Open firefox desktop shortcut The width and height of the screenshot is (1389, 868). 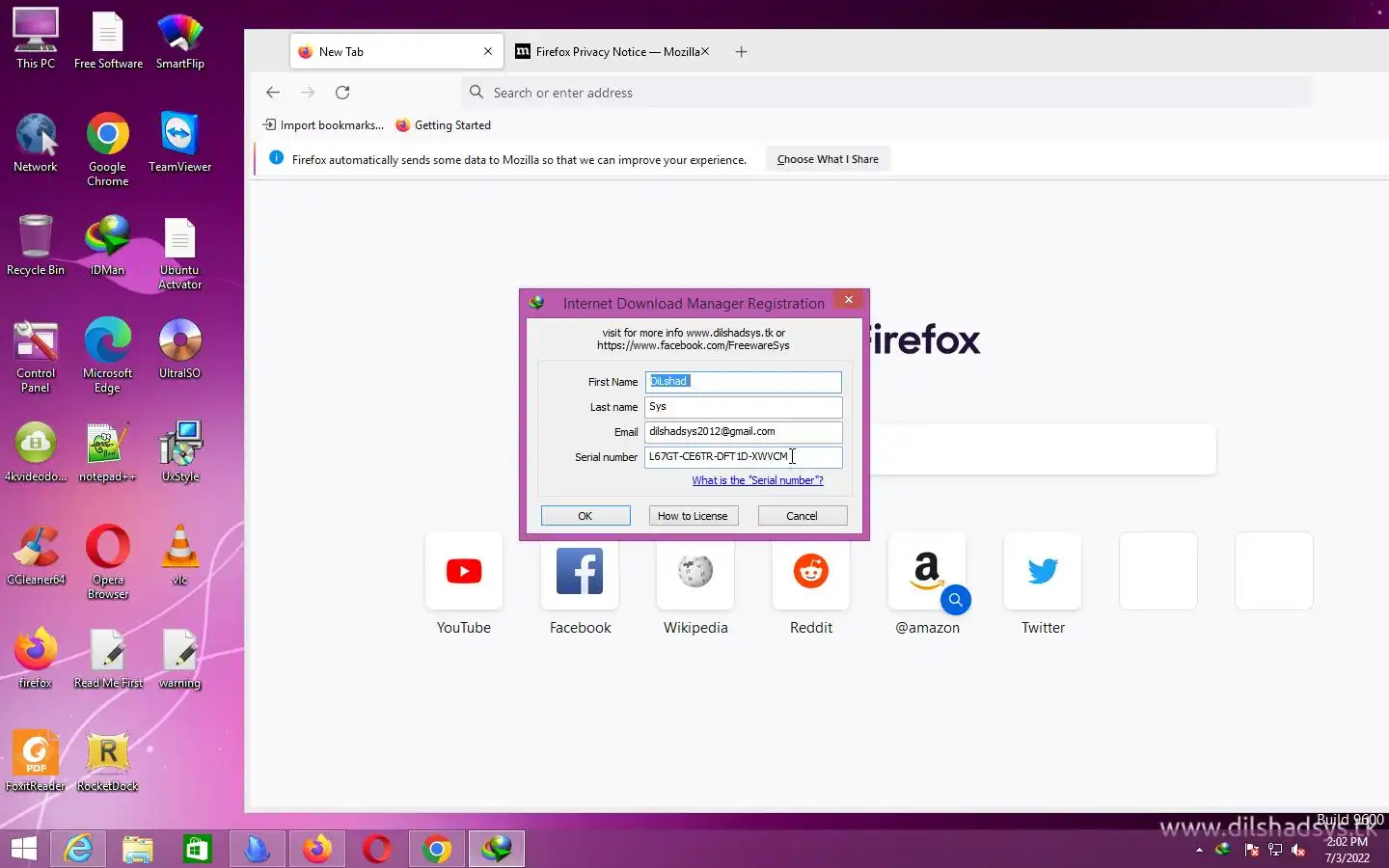pyautogui.click(x=36, y=658)
